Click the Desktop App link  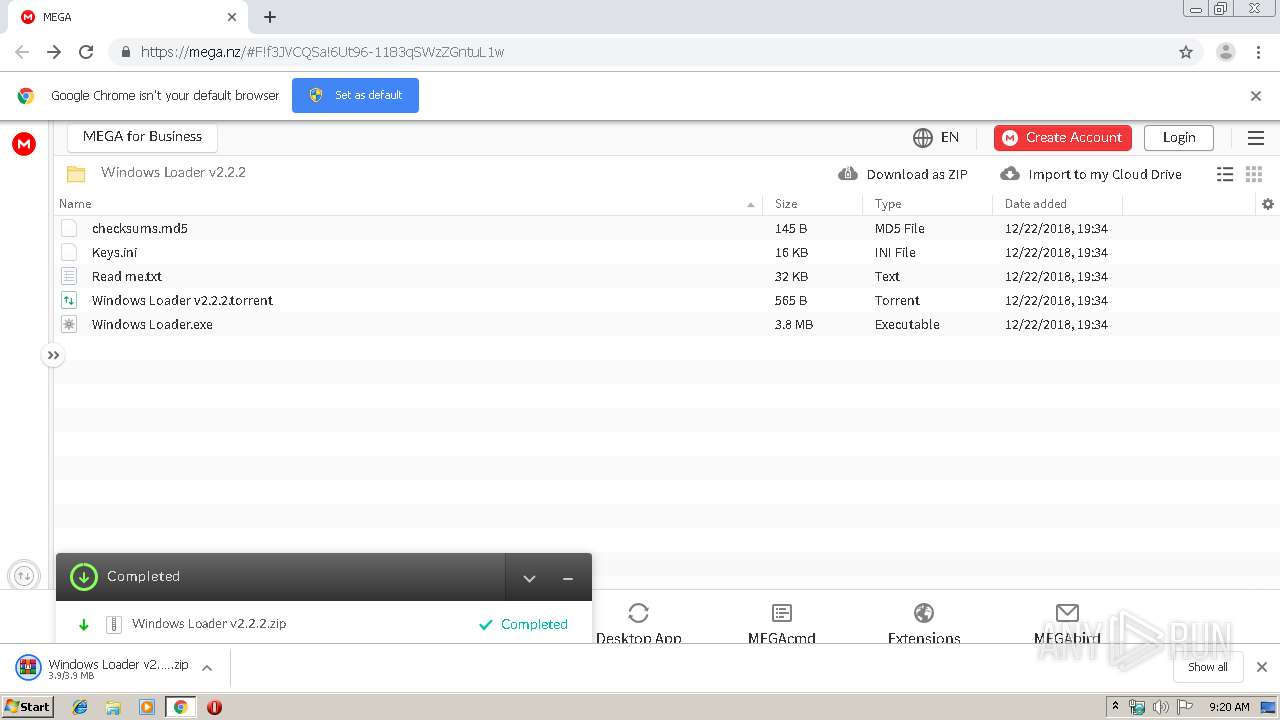point(638,624)
